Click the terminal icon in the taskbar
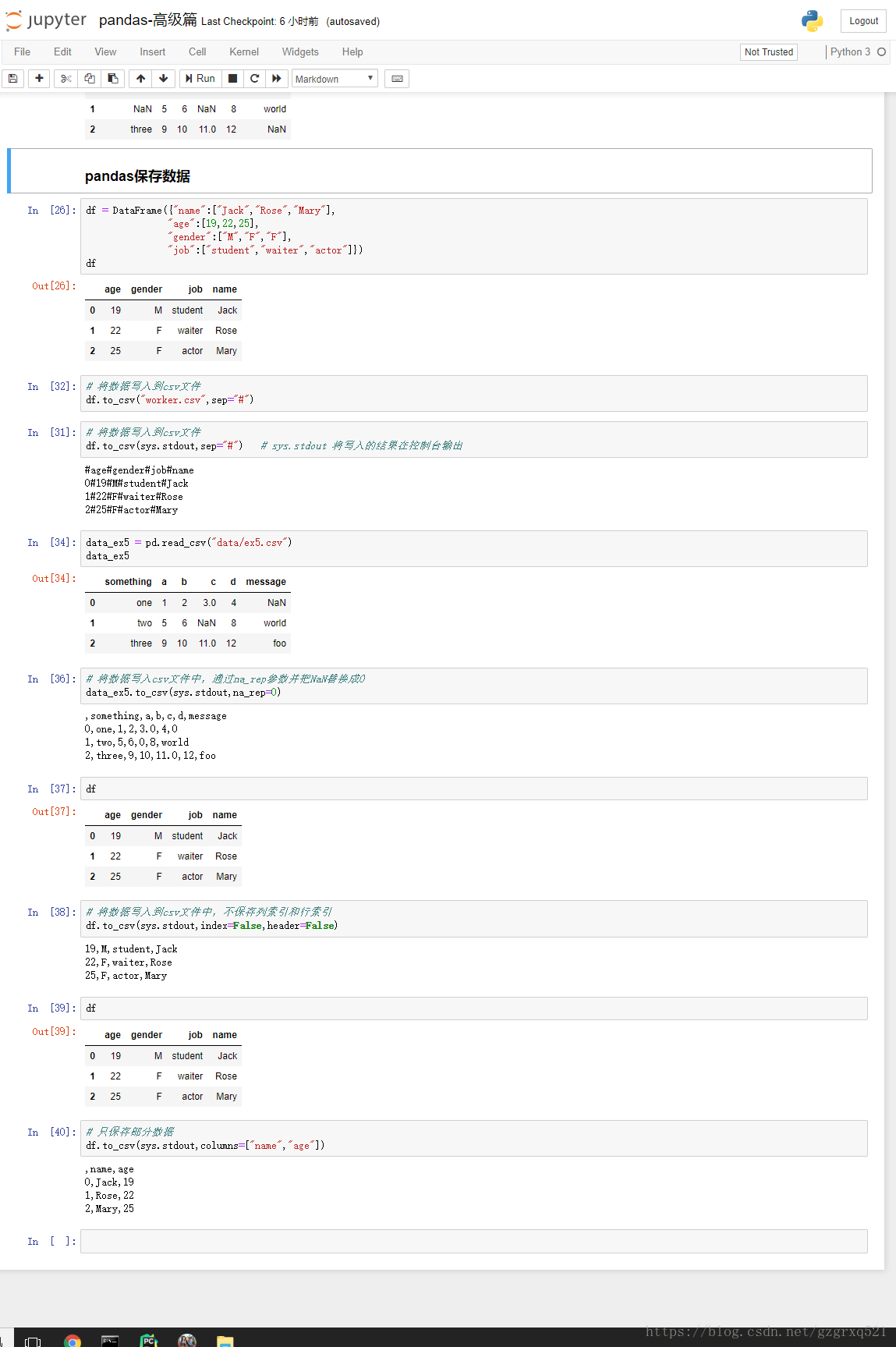The width and height of the screenshot is (896, 1347). [x=110, y=1340]
